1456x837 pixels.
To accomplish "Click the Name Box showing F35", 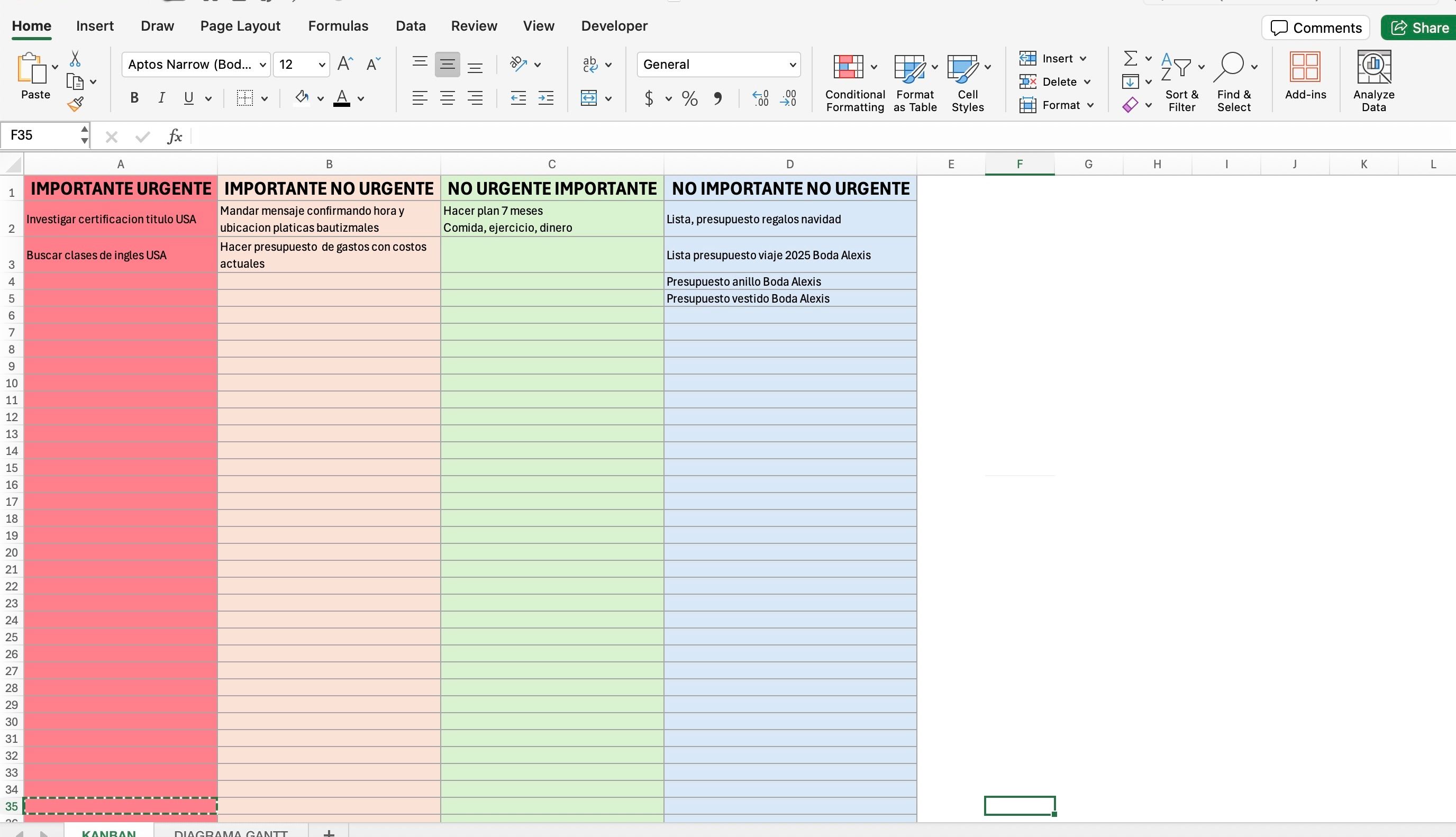I will tap(43, 135).
